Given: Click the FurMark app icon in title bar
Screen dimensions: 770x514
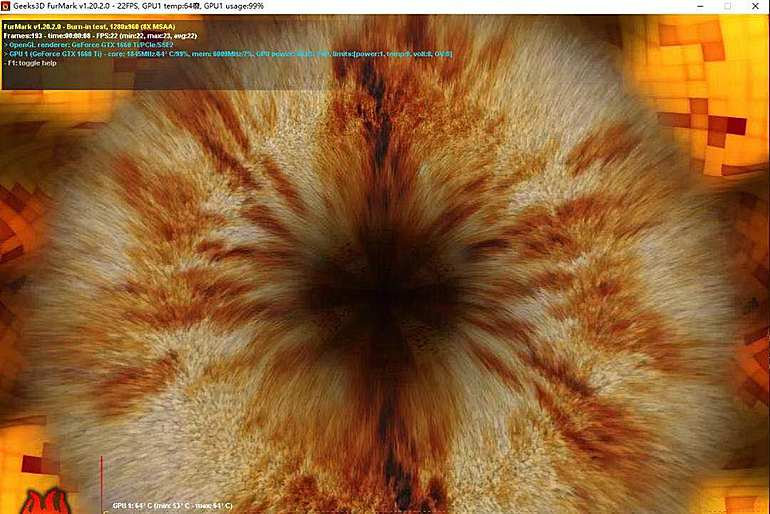Looking at the screenshot, I should (7, 6).
